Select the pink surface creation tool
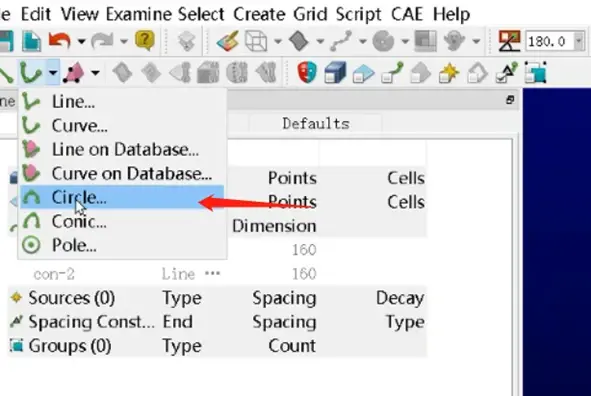This screenshot has width=591, height=396. pyautogui.click(x=73, y=72)
